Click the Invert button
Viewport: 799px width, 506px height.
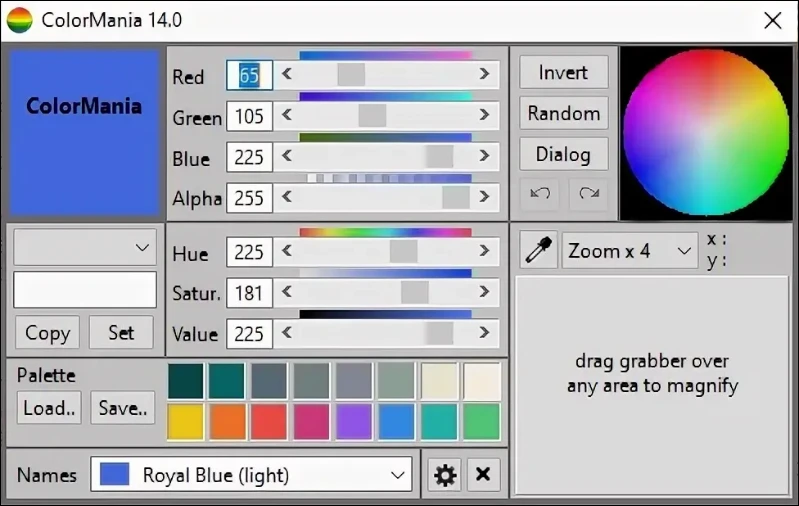[x=564, y=72]
